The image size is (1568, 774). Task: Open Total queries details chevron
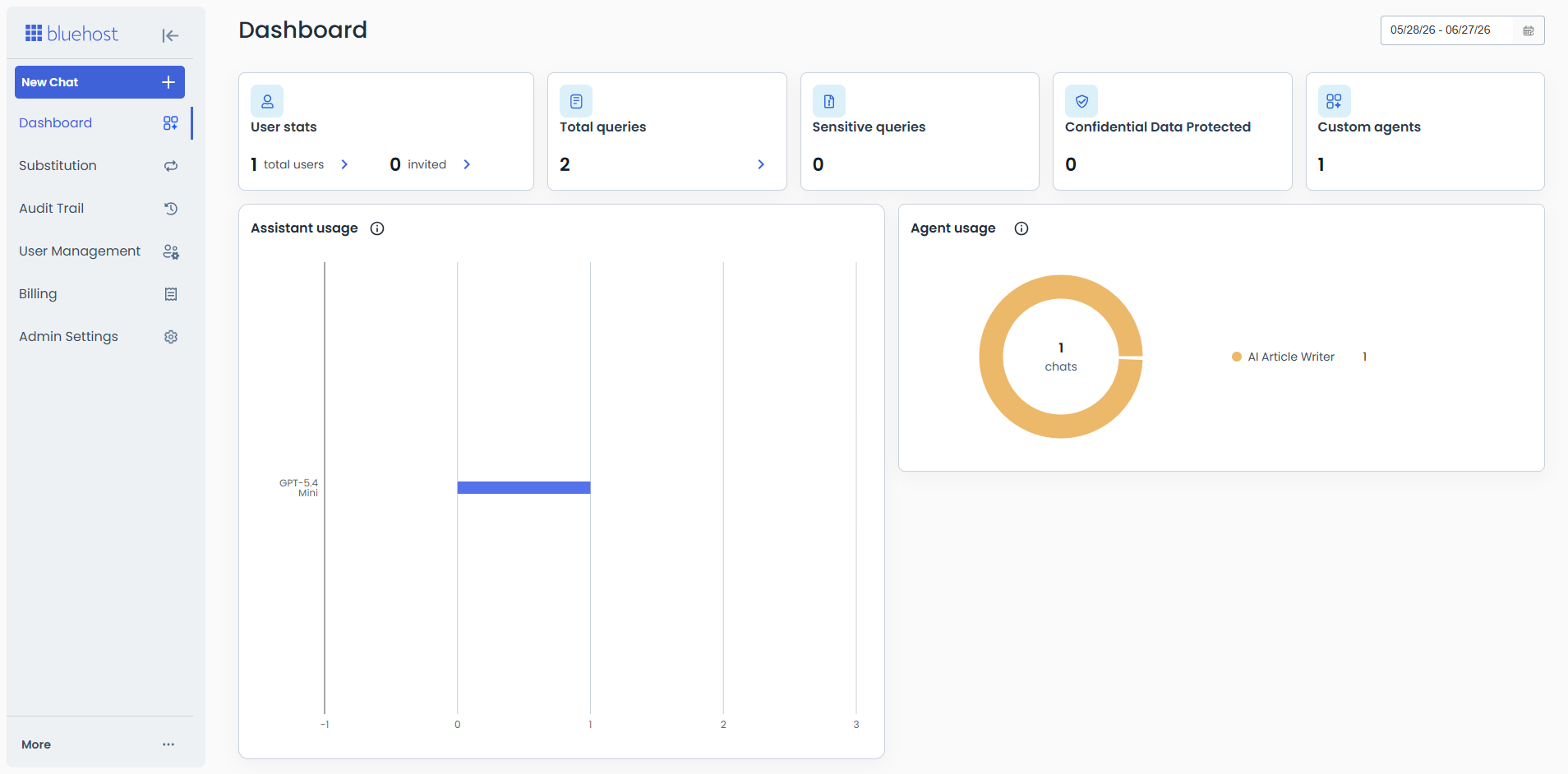pyautogui.click(x=761, y=164)
